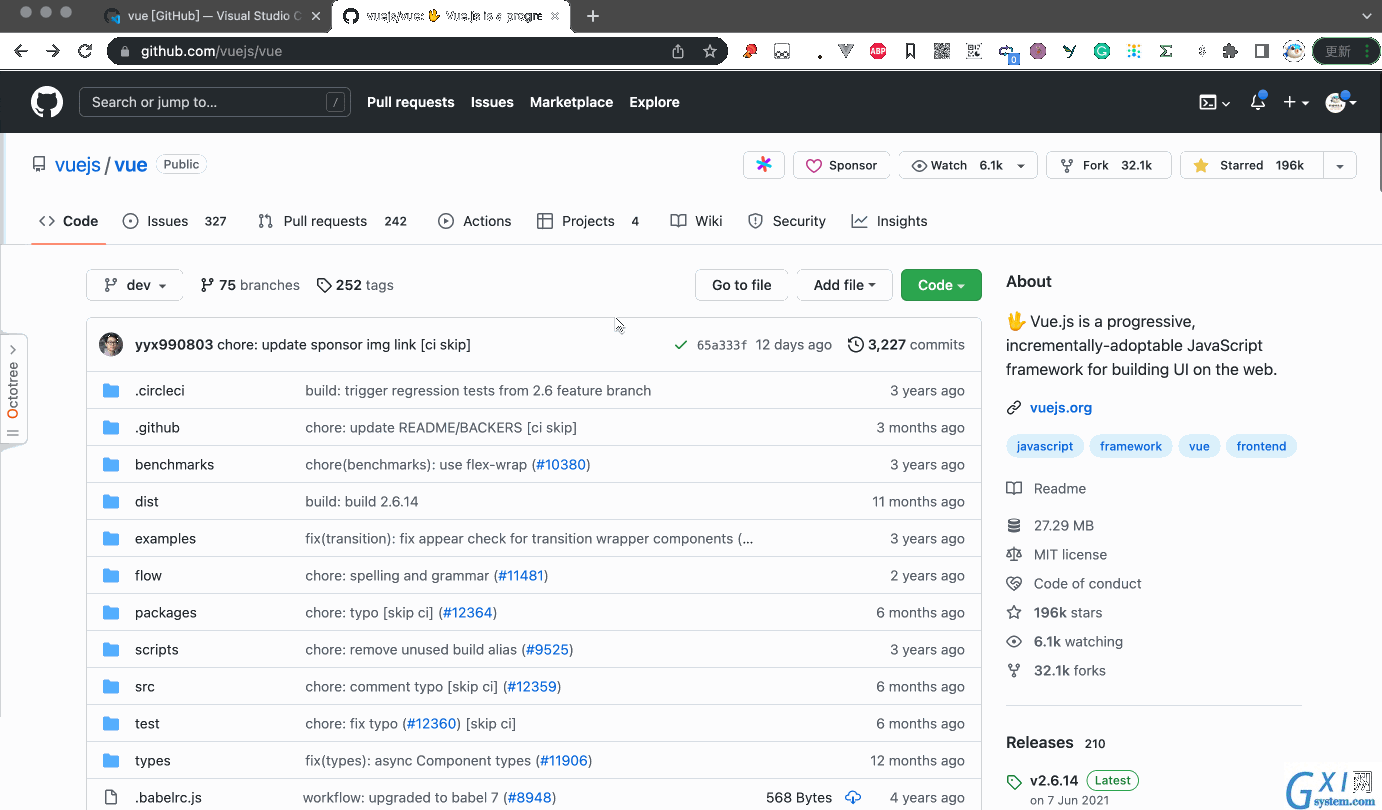Open the green Code dropdown
Viewport: 1382px width, 810px height.
click(x=941, y=285)
